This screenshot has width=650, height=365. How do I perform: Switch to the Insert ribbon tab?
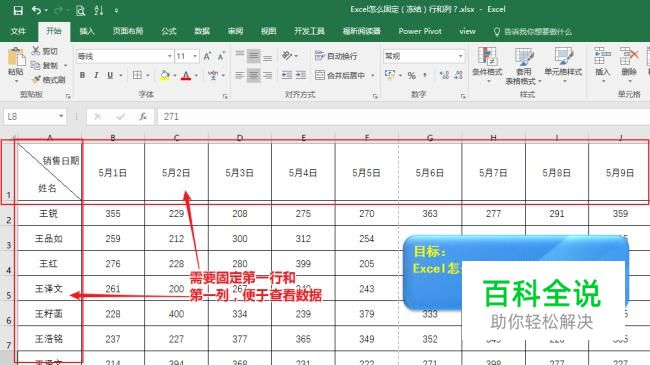87,31
